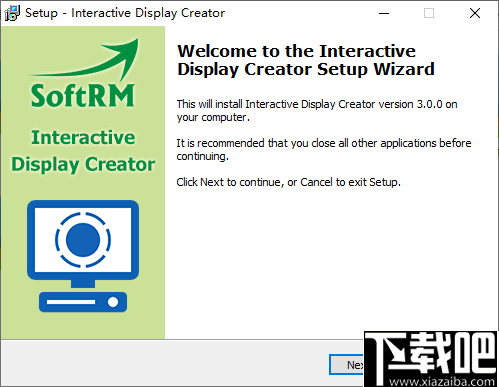Click the SoftRM logo with green arrow
The image size is (499, 387).
tap(83, 73)
